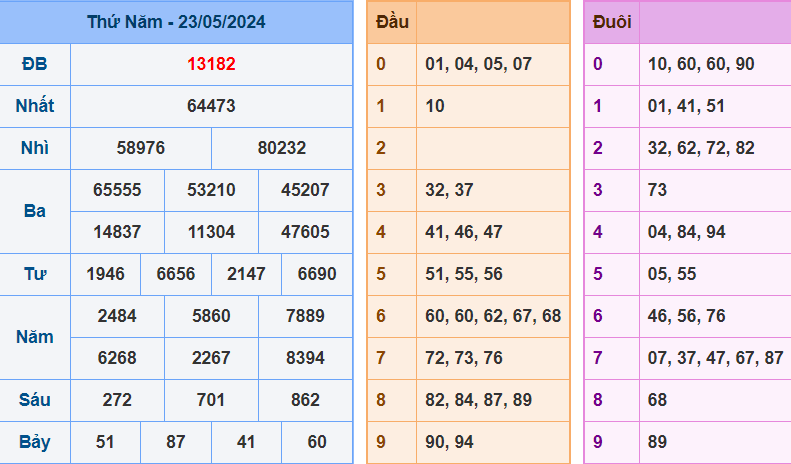Select the Nhì prize number 58976
The image size is (791, 464).
tap(141, 148)
